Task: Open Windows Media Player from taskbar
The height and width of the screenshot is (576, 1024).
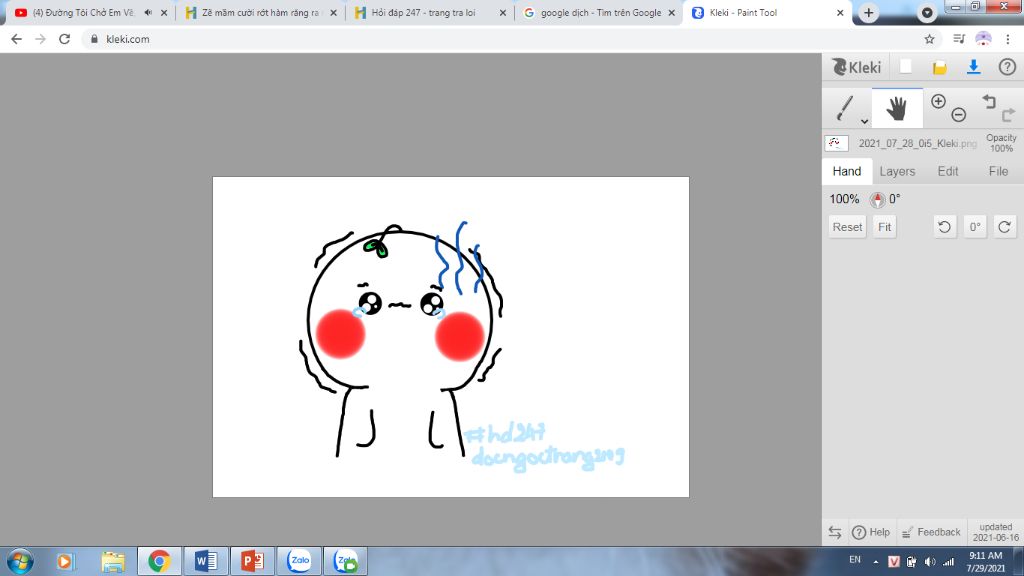Action: 65,561
